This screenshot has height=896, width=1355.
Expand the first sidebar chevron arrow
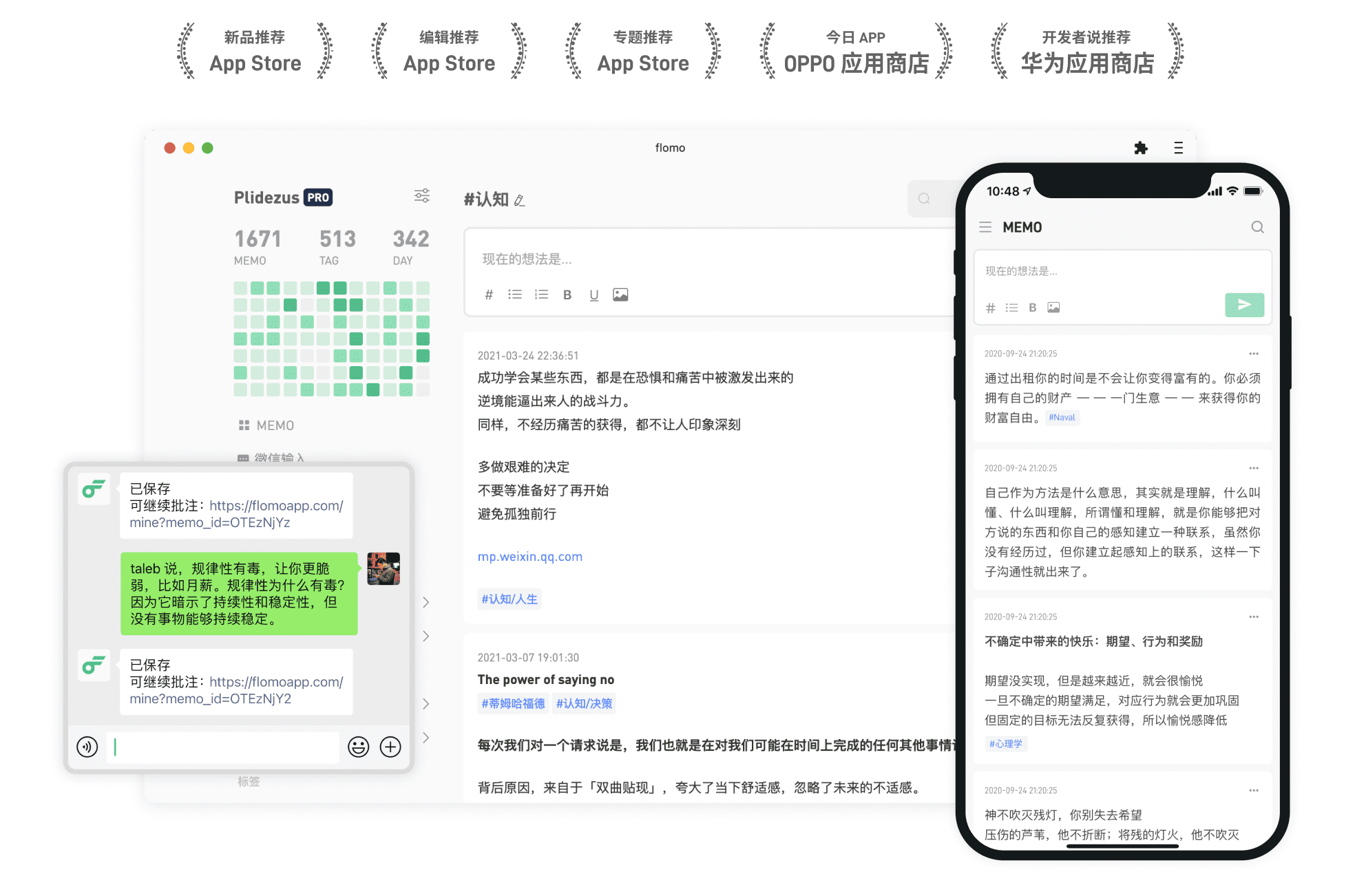426,602
